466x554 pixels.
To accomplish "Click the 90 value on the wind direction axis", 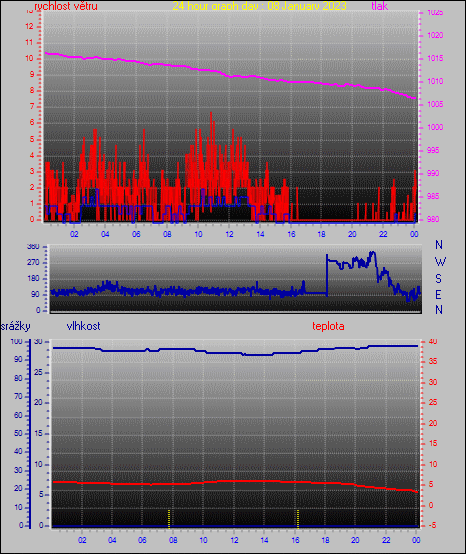I will coord(35,295).
